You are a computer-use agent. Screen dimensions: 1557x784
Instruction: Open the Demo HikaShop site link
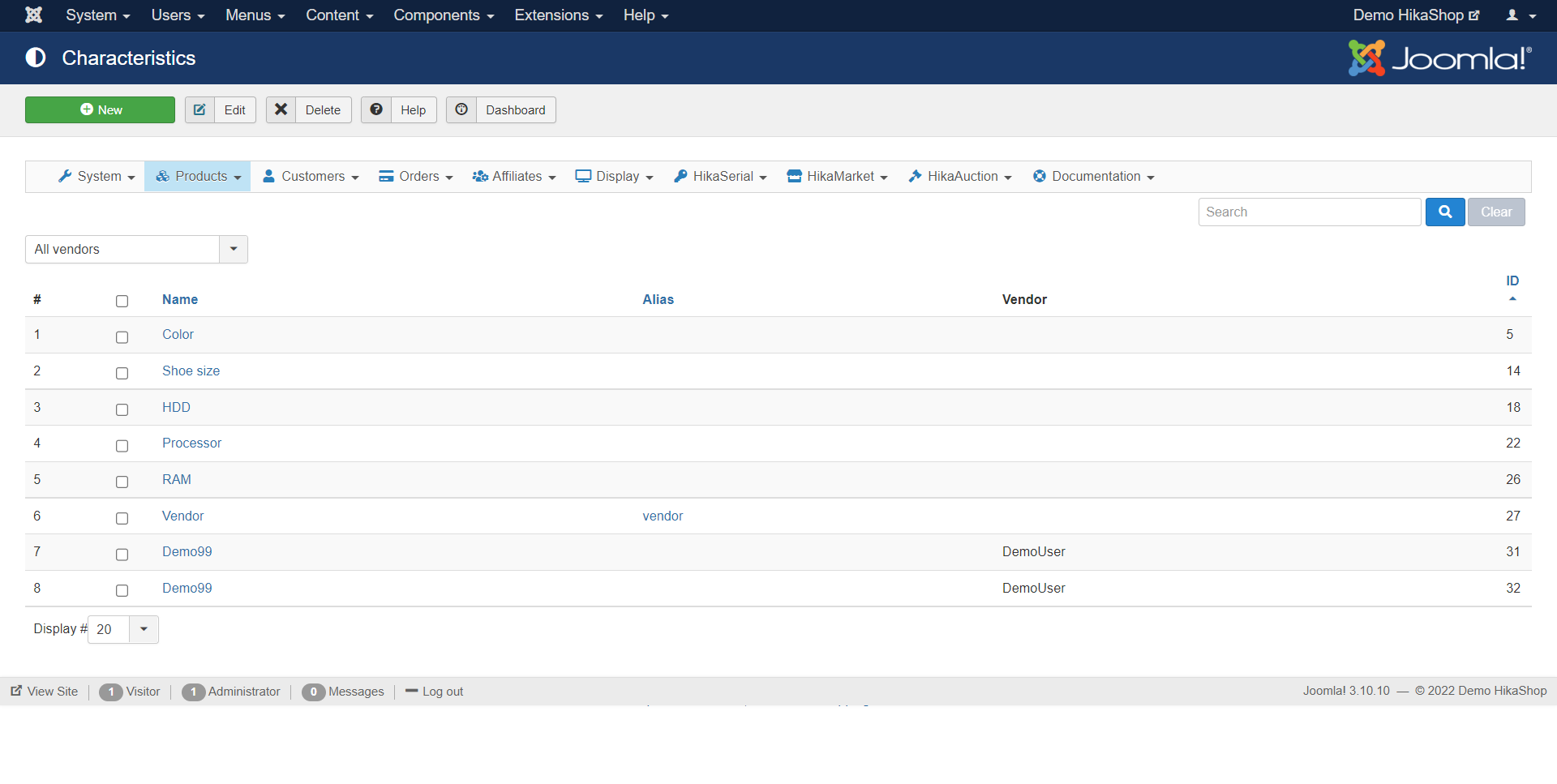click(x=1416, y=15)
